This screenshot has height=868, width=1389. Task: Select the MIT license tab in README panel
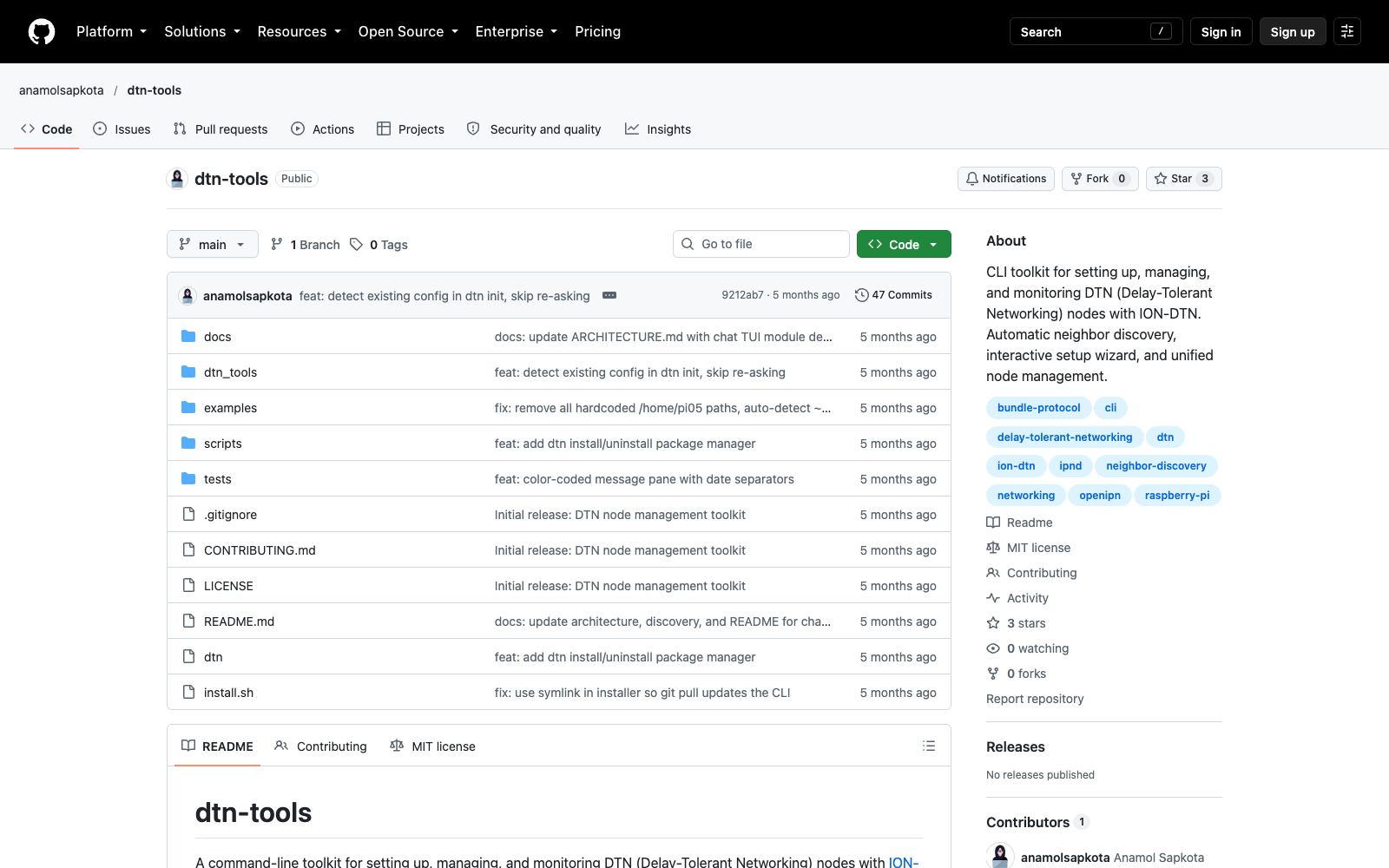tap(432, 746)
